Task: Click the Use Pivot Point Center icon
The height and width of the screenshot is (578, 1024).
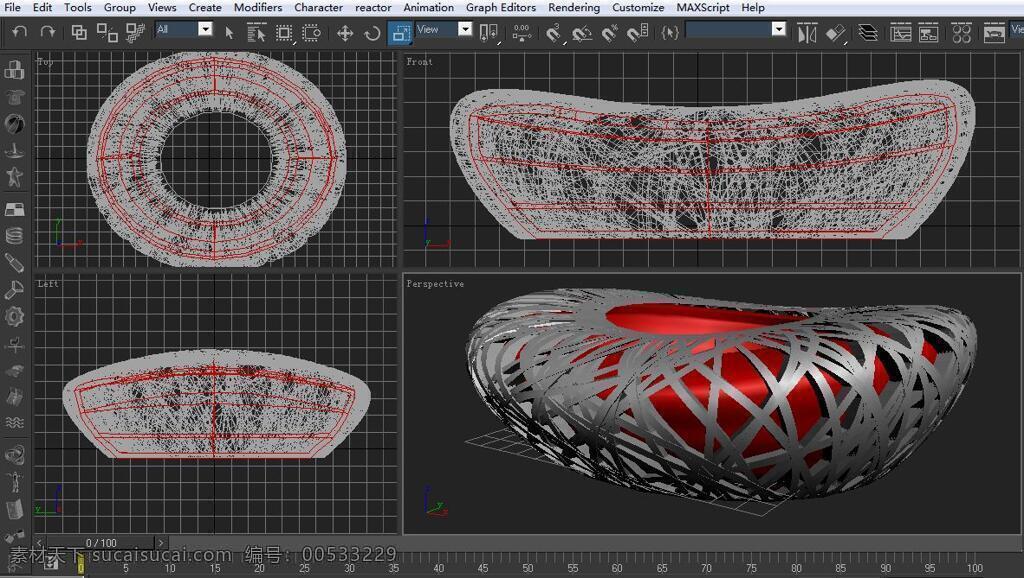Action: [x=488, y=33]
